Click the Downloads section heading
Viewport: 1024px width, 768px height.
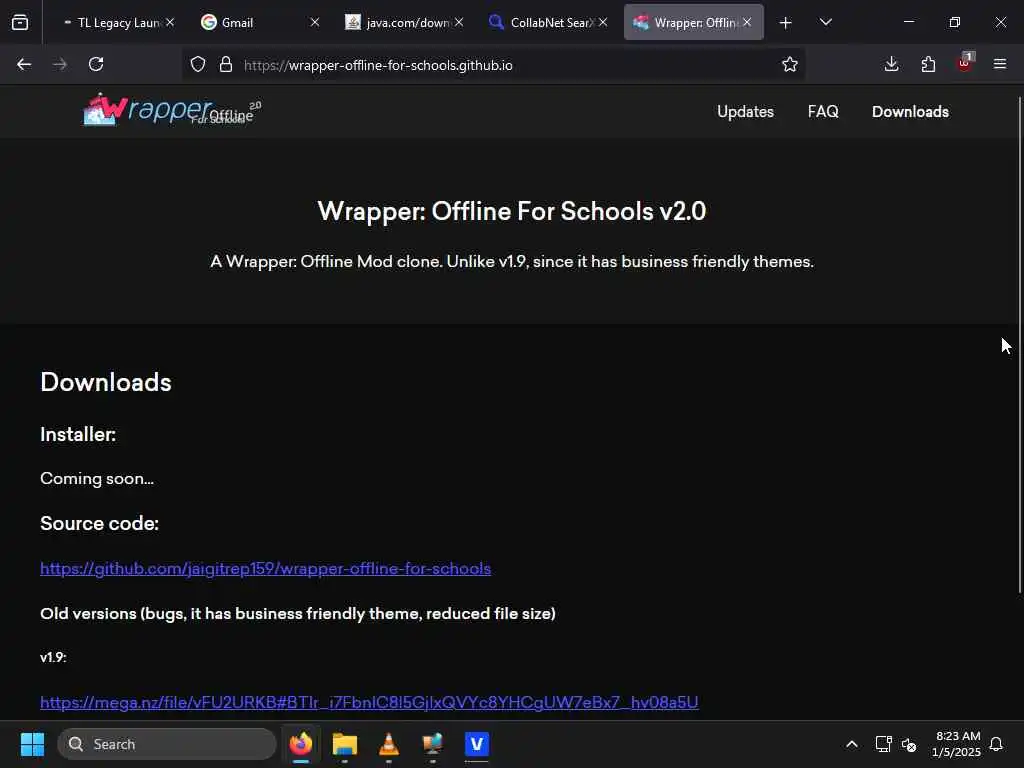click(x=106, y=382)
